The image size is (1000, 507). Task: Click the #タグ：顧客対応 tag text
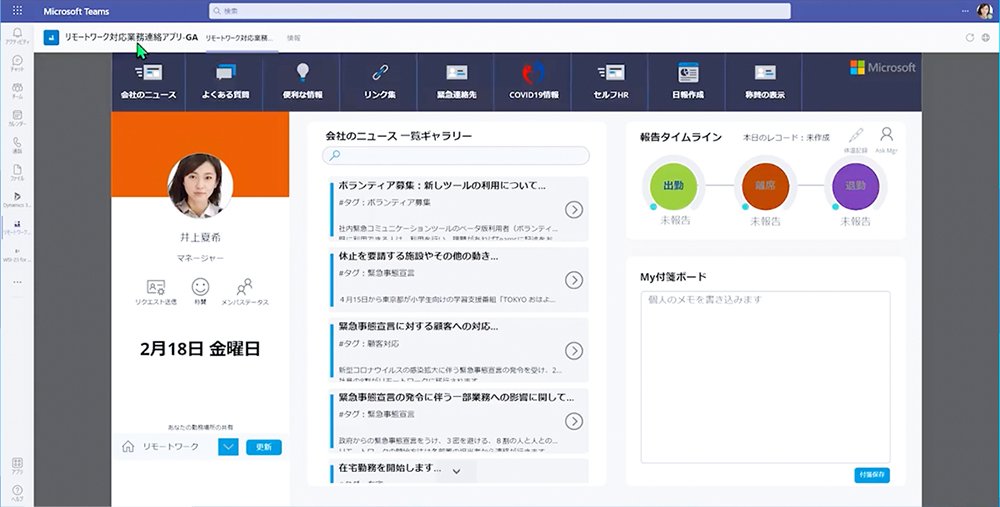pyautogui.click(x=369, y=343)
